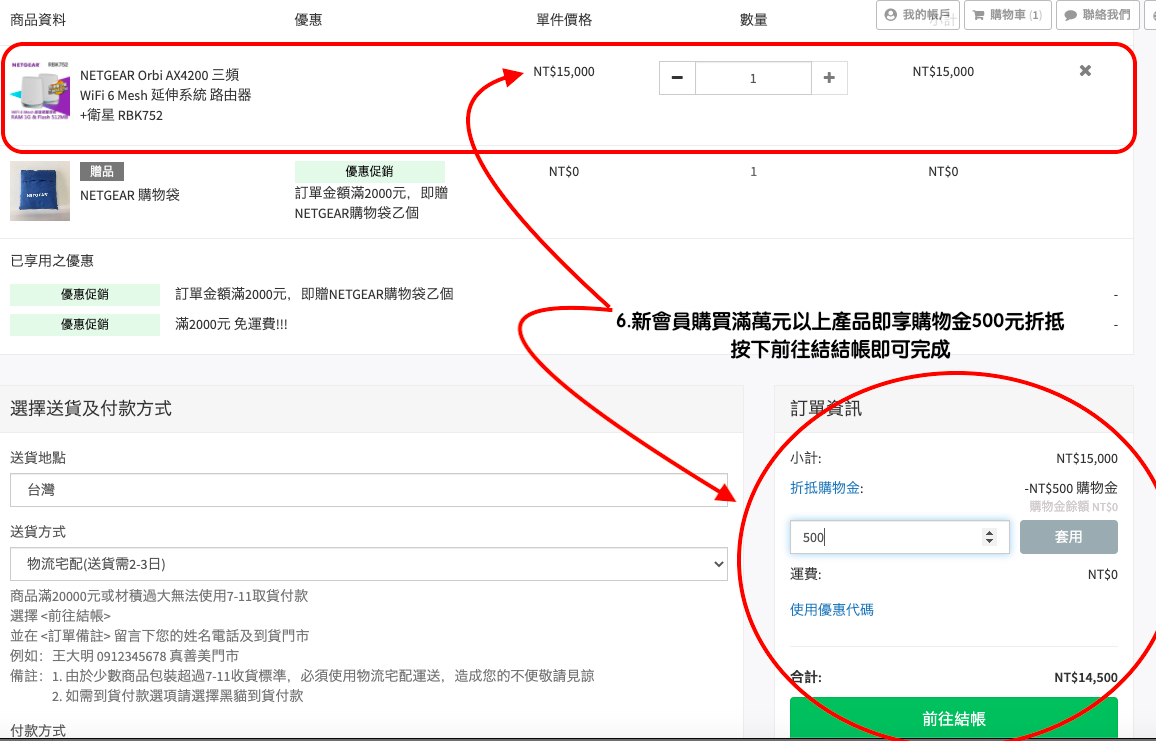
Task: Click the 聯絡我們 contact button
Action: [1097, 15]
